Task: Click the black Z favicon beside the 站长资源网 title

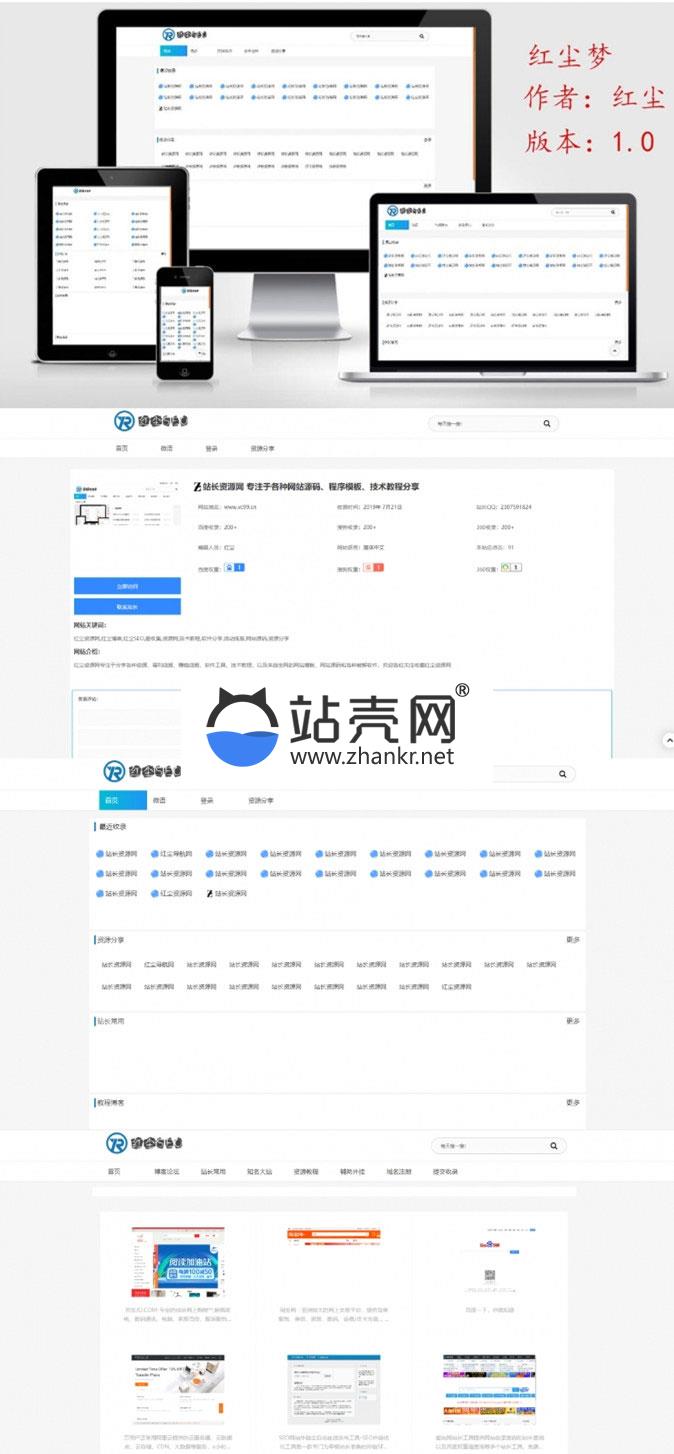Action: click(197, 487)
